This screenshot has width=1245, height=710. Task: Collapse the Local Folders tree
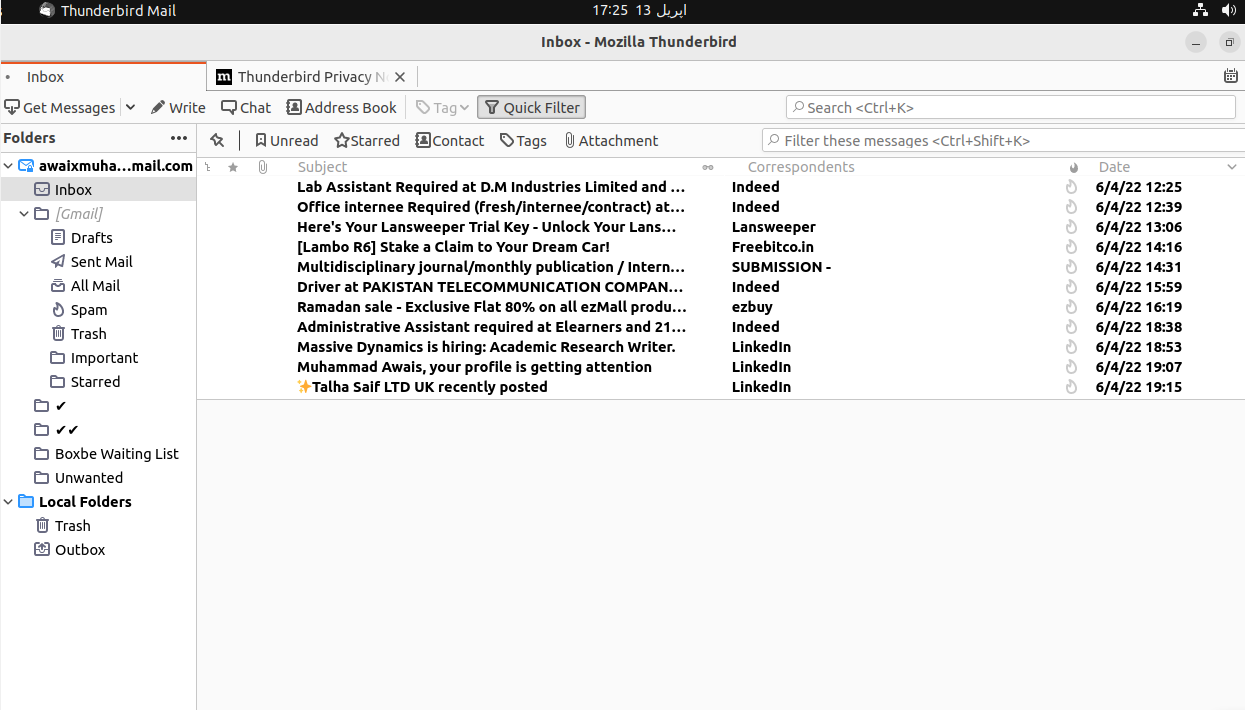[x=9, y=502]
